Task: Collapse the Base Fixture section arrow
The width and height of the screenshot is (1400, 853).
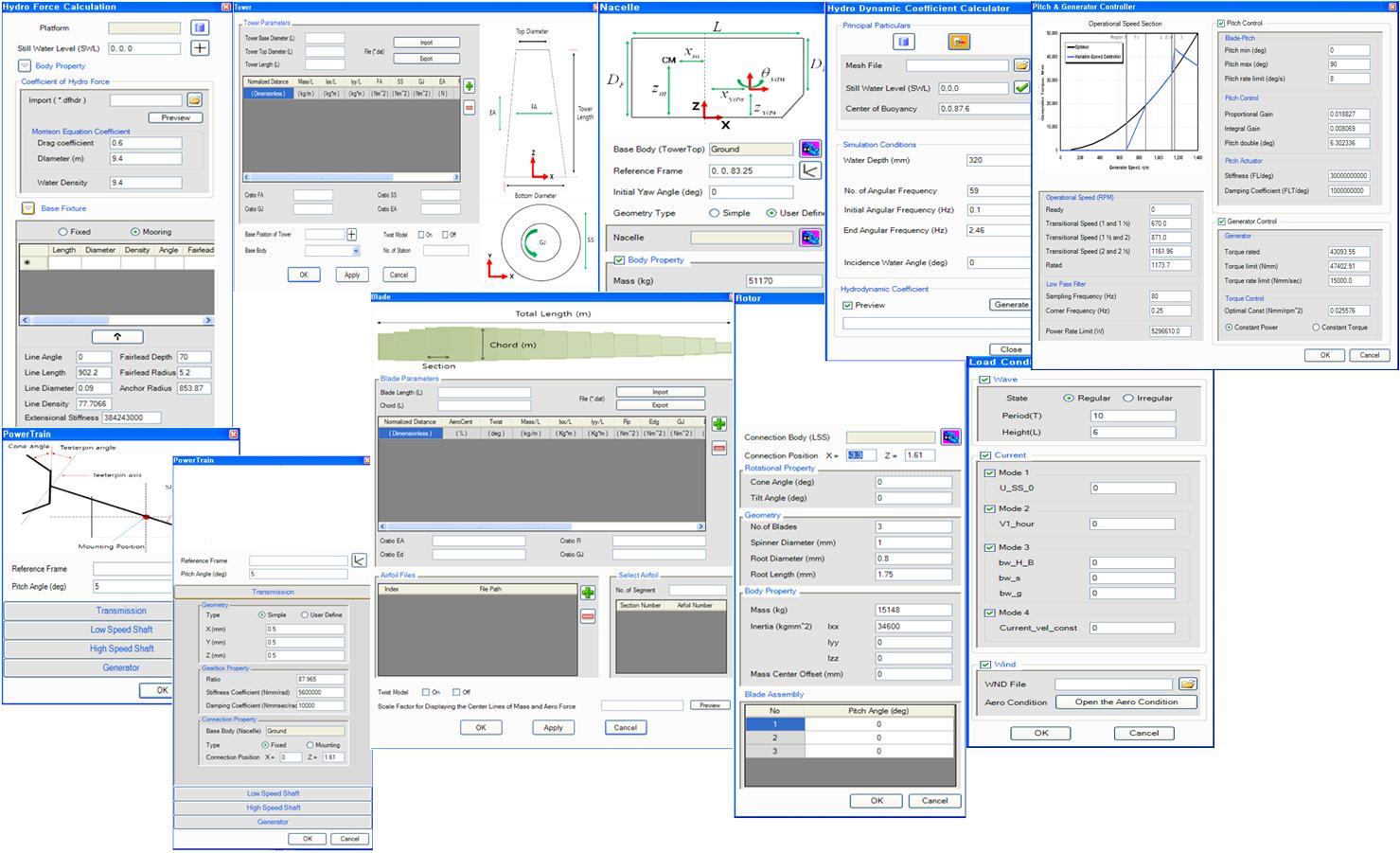Action: (27, 208)
